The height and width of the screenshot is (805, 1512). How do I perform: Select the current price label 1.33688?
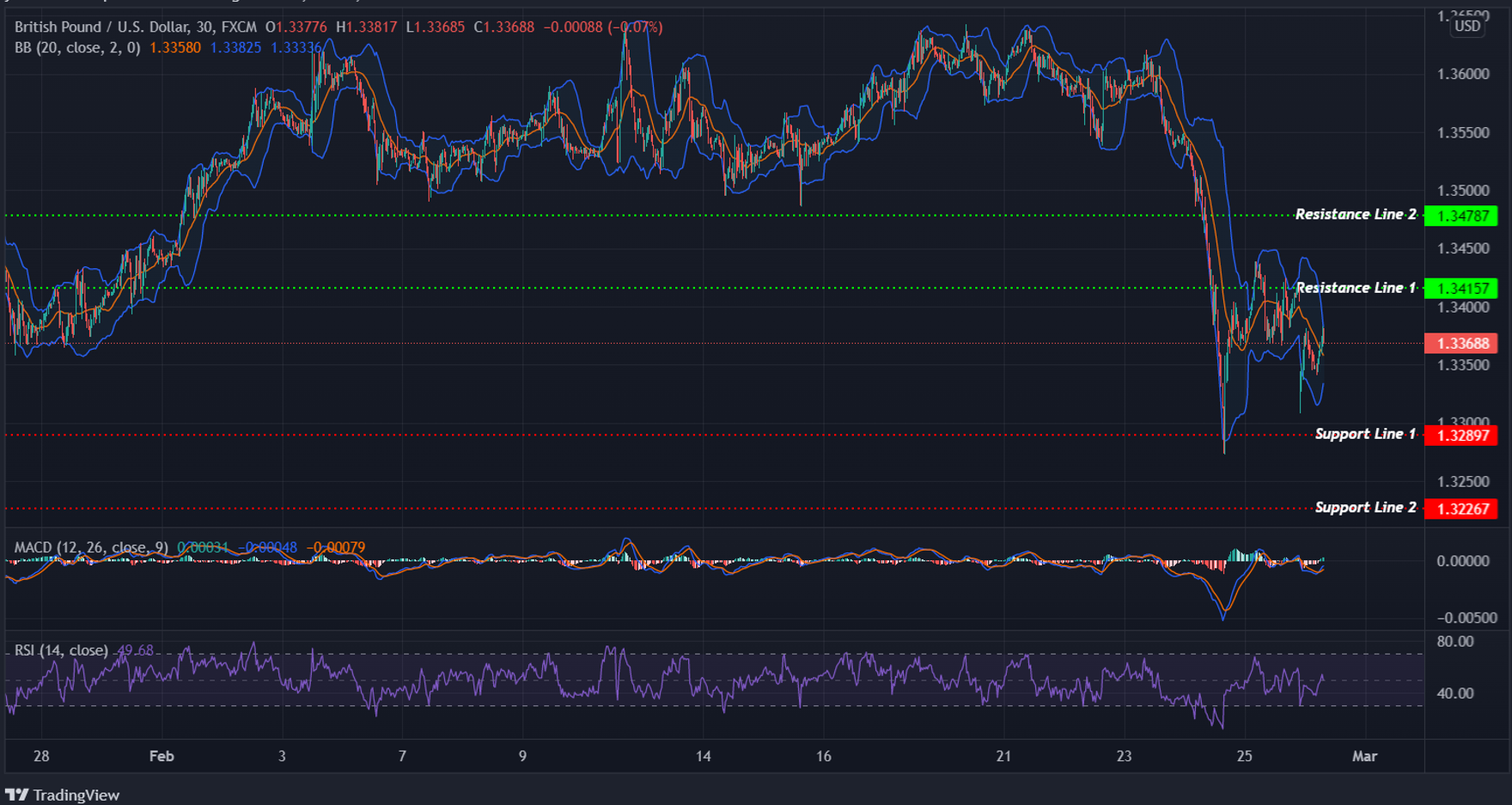tap(1462, 343)
